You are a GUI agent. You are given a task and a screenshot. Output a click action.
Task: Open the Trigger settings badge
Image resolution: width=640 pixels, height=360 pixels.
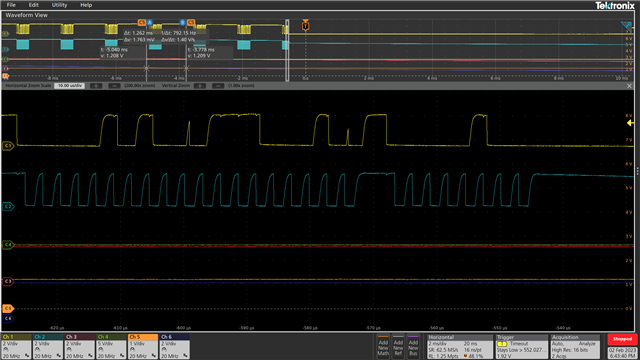coord(521,347)
